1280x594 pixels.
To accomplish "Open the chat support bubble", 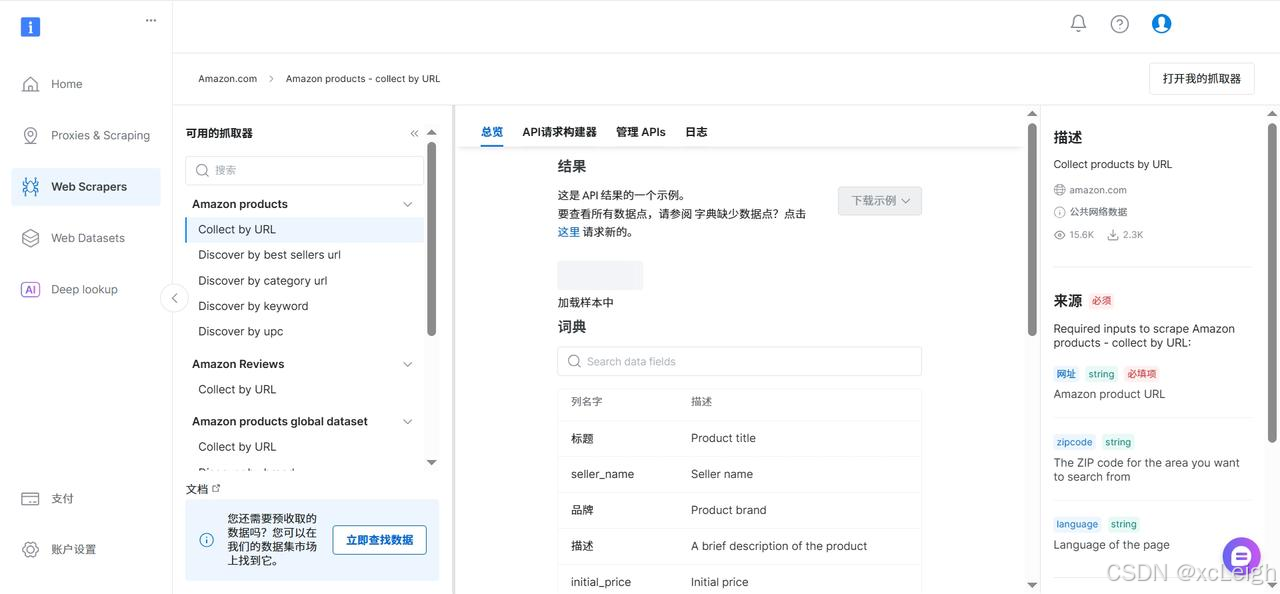I will [1241, 556].
